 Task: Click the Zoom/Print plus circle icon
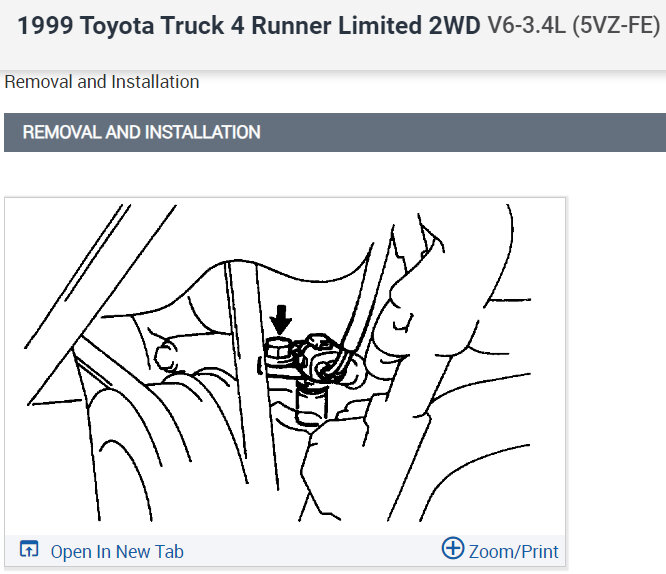tap(453, 548)
